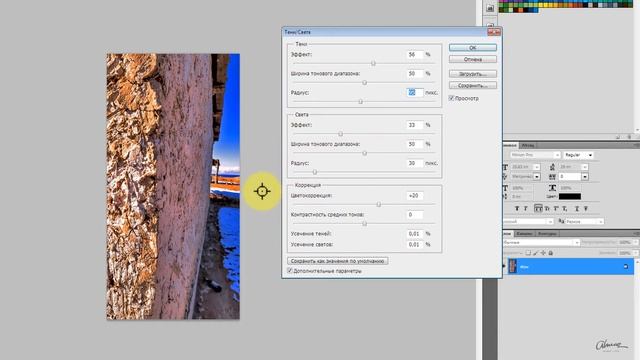This screenshot has height=360, width=640.
Task: Close the Тени/Света dialog window
Action: [x=494, y=32]
